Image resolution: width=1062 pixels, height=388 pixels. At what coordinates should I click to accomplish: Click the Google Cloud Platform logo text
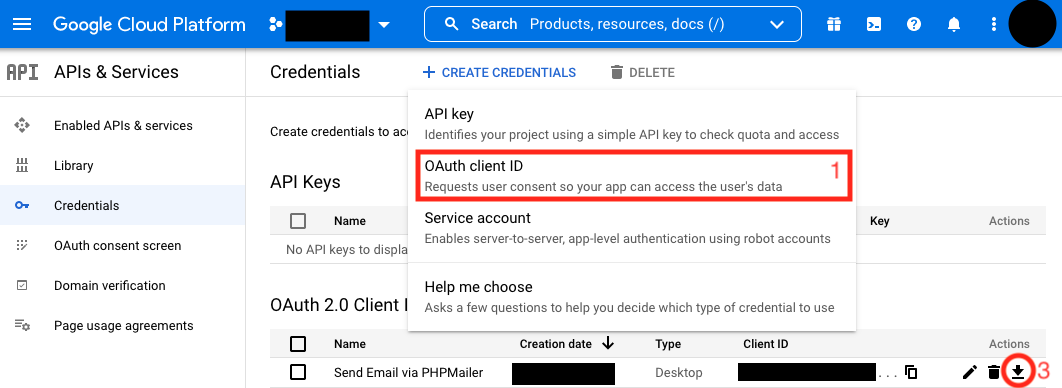(x=149, y=24)
